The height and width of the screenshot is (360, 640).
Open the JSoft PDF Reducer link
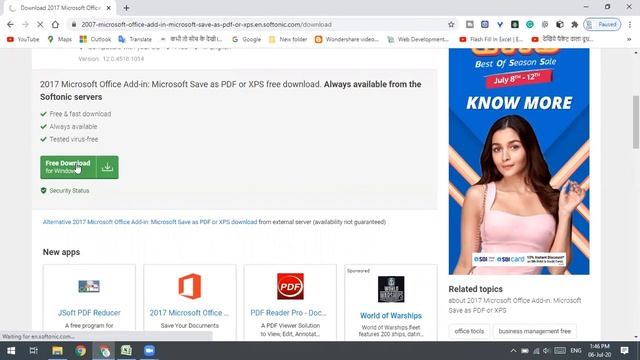point(89,313)
